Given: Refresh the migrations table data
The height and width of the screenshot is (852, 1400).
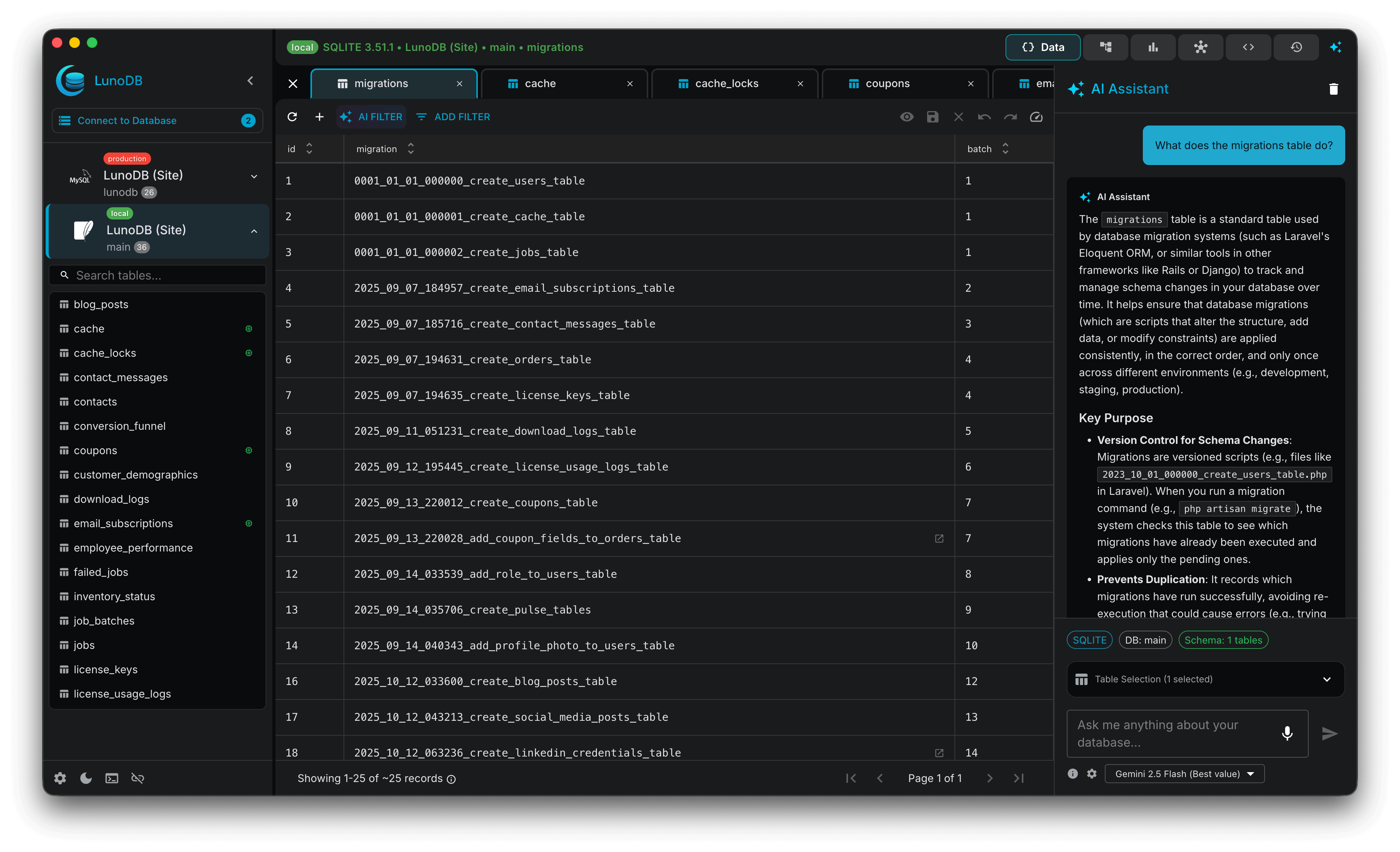Looking at the screenshot, I should point(293,117).
